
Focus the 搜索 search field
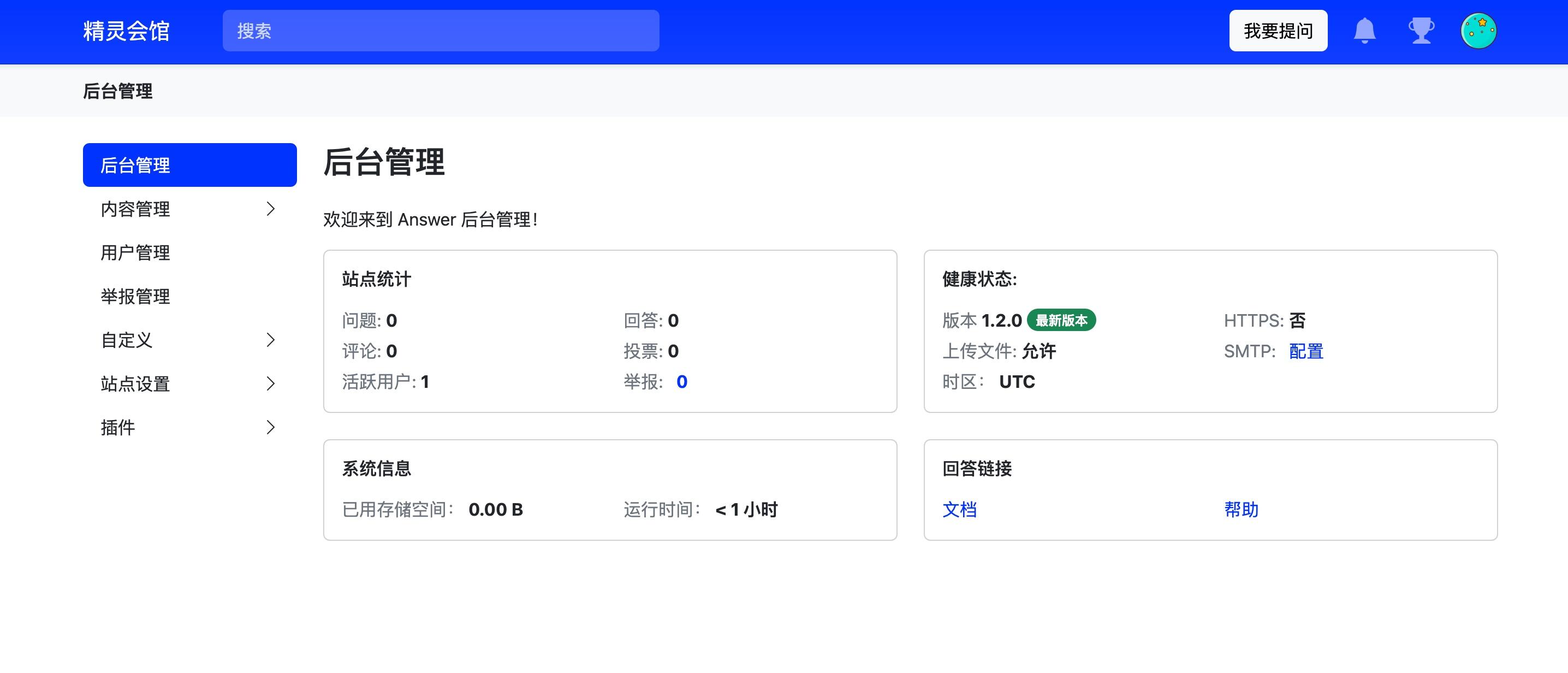pyautogui.click(x=441, y=31)
